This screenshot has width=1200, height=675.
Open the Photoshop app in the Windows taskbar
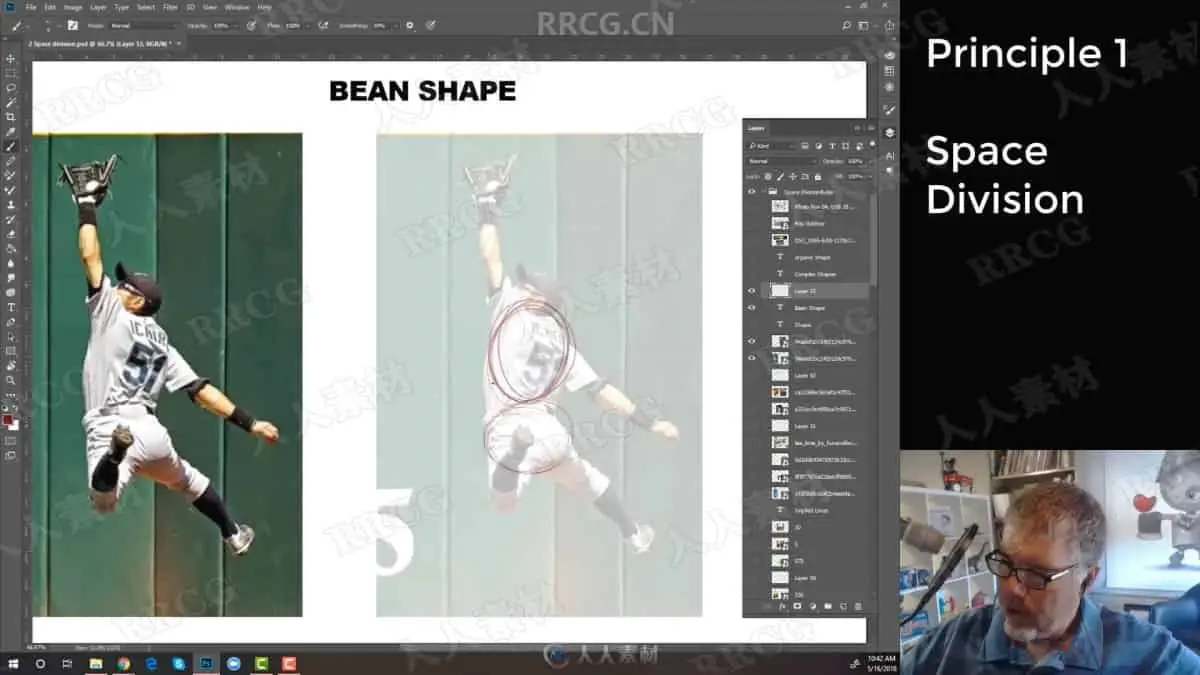[x=207, y=663]
